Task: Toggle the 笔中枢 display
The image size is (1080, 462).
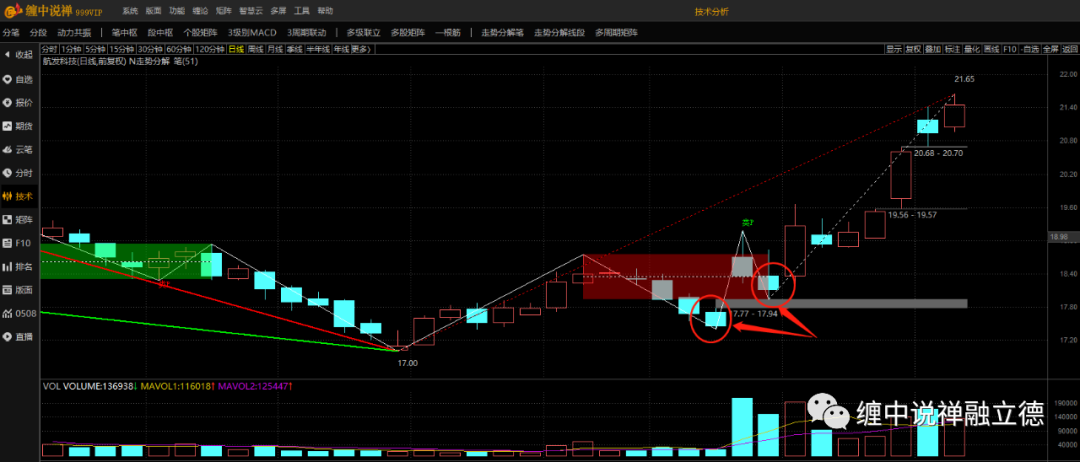Action: [125, 32]
